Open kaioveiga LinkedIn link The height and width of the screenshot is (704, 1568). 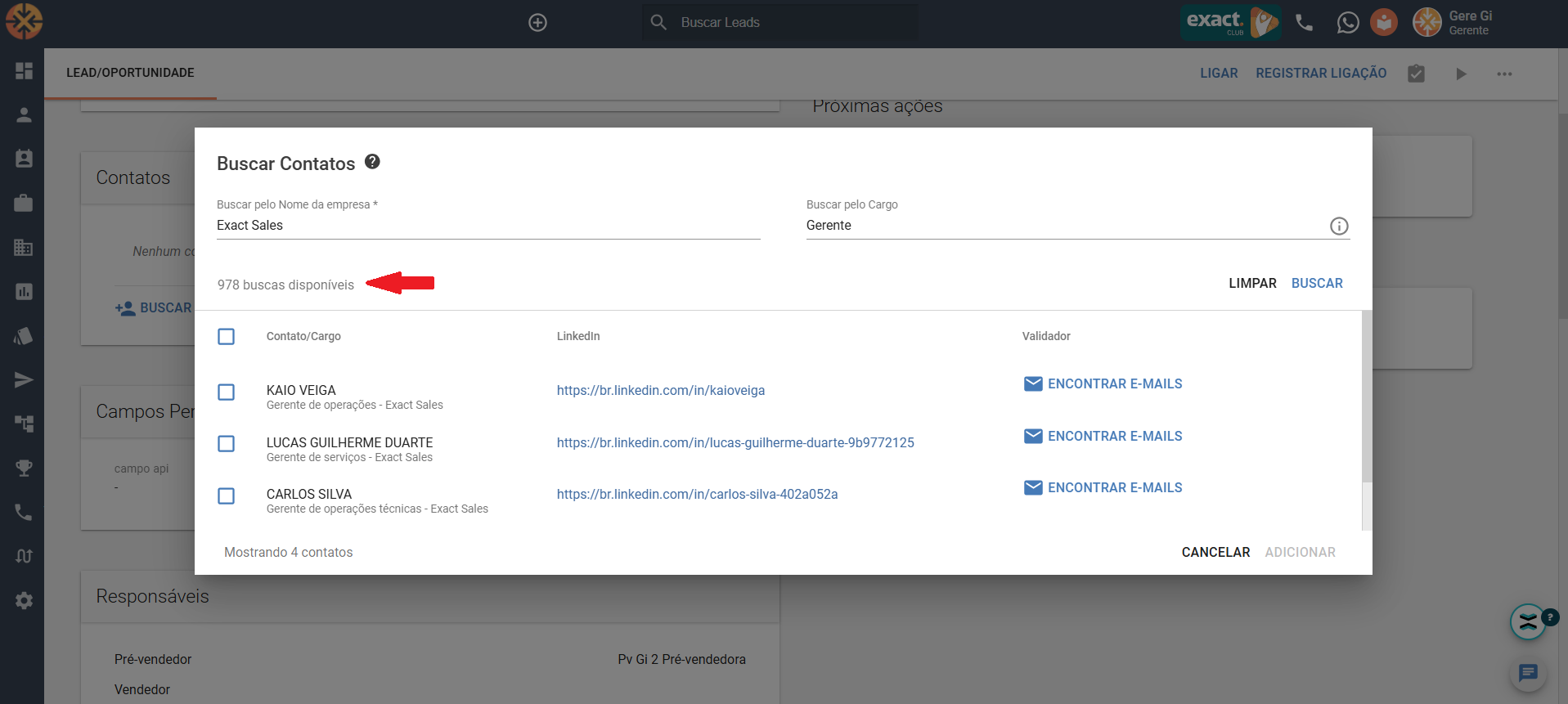[661, 391]
